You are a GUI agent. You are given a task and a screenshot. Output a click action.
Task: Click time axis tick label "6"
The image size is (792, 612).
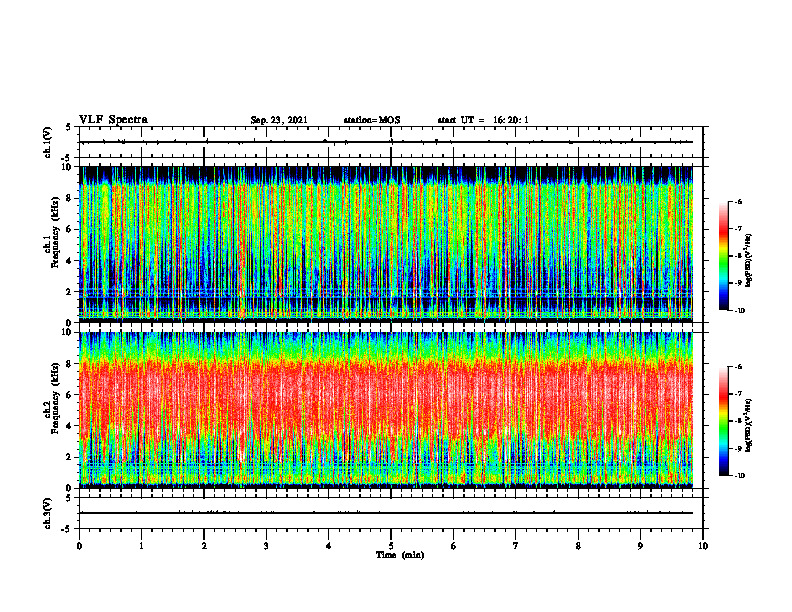coord(454,546)
